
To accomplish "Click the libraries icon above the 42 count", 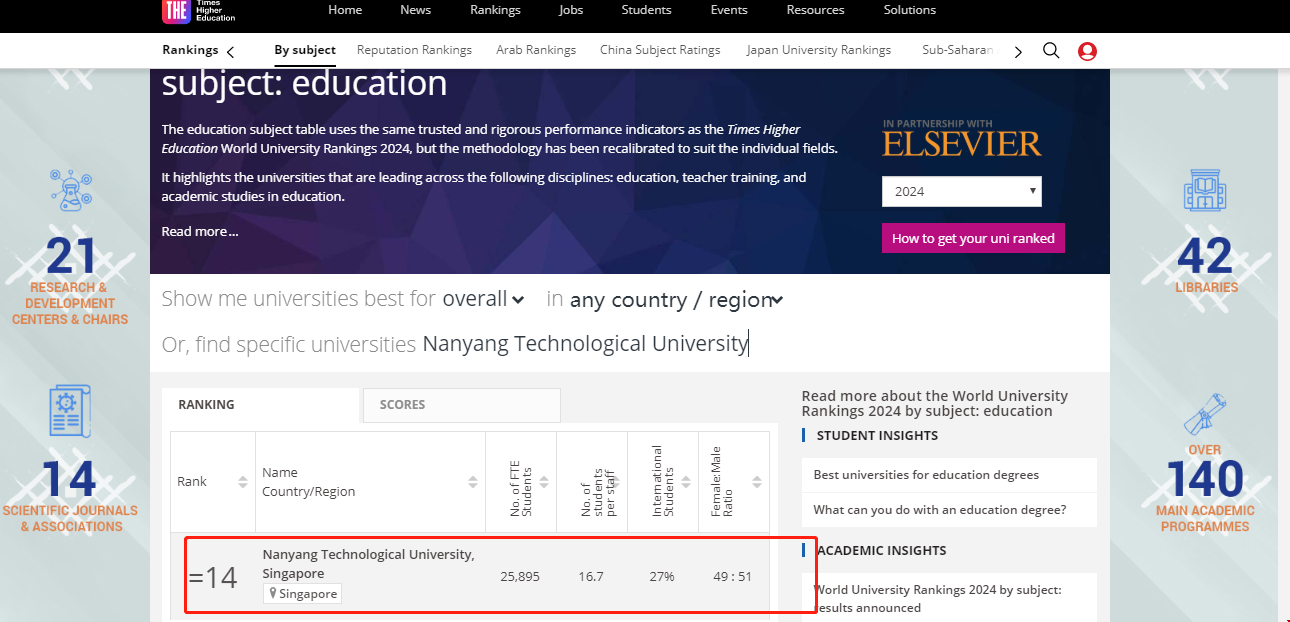I will 1205,190.
